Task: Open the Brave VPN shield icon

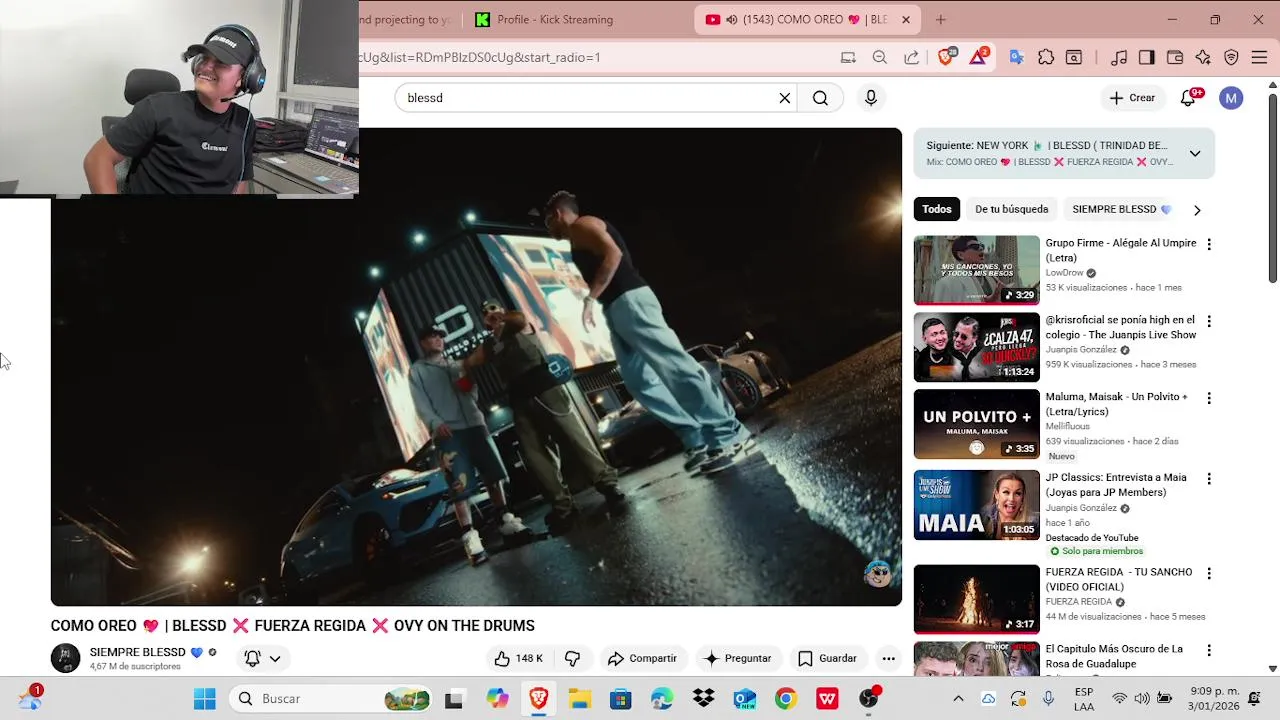Action: (1231, 57)
